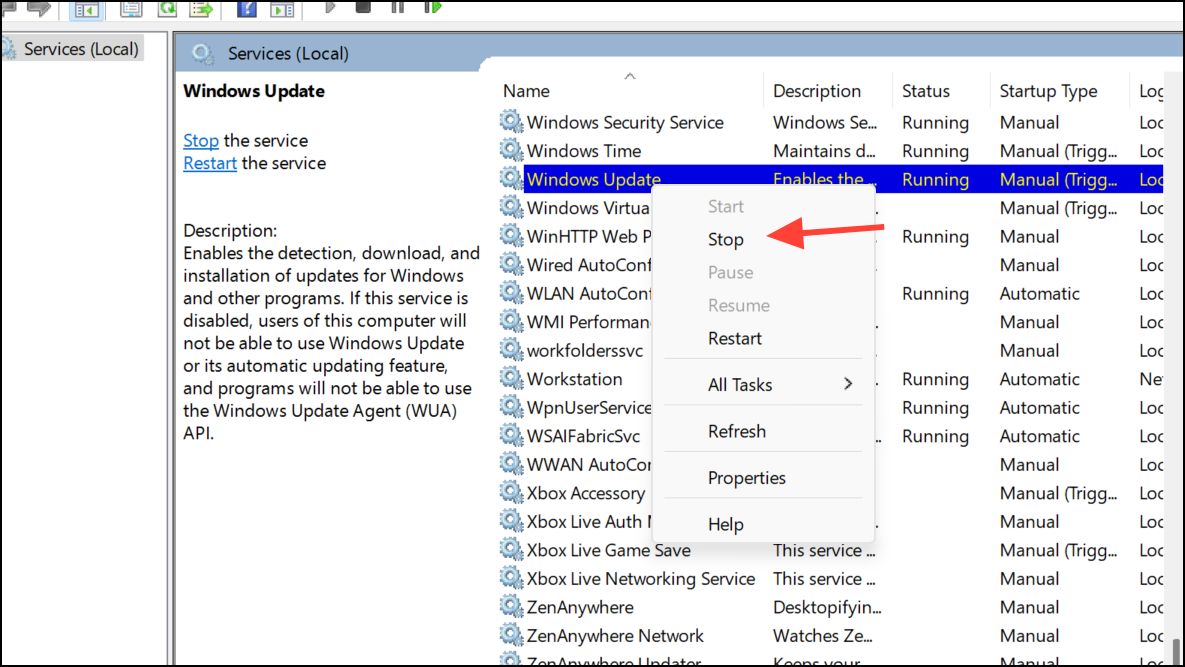Click the Restart Service toolbar icon

pyautogui.click(x=432, y=8)
